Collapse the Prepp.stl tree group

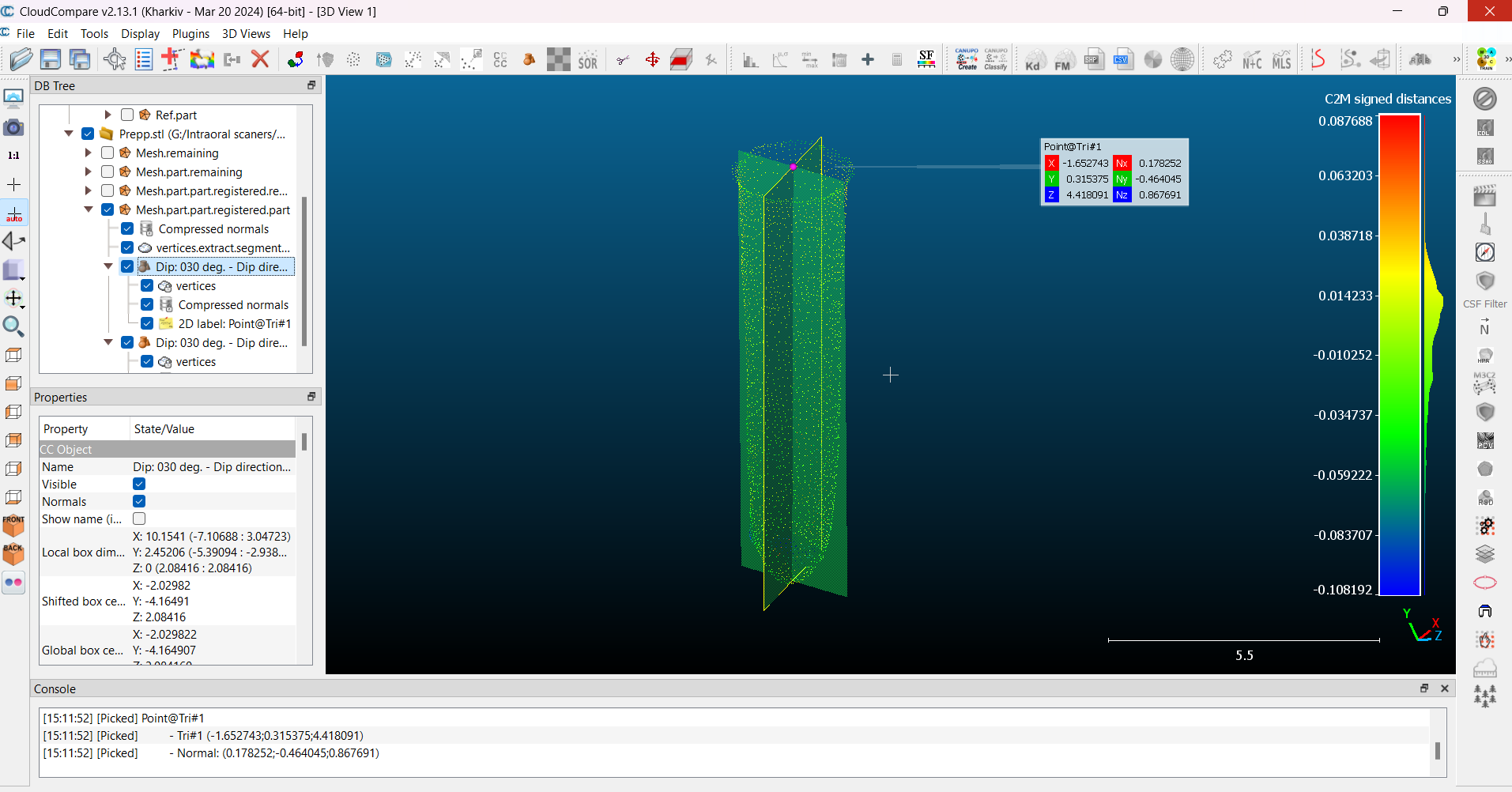(69, 134)
